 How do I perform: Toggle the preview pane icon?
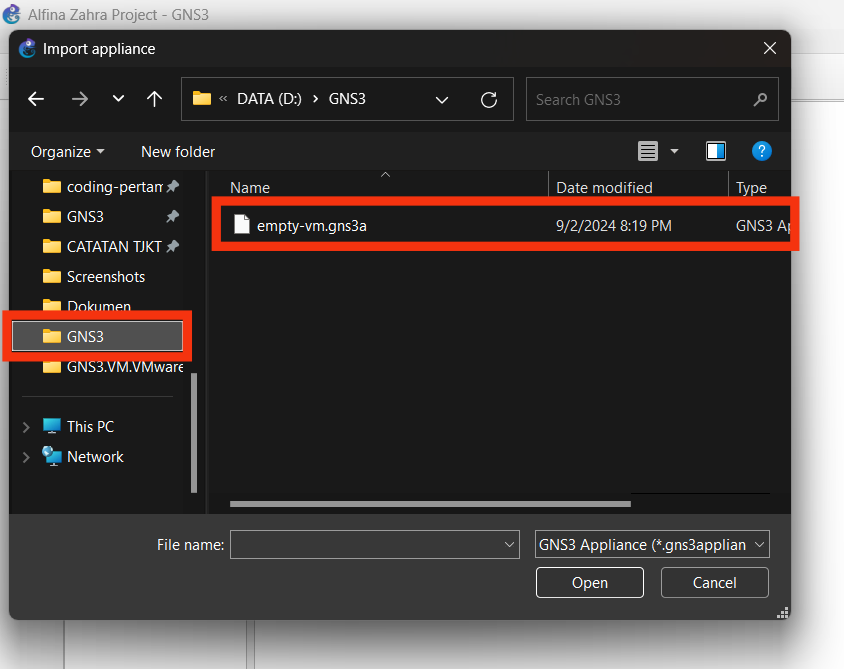tap(715, 151)
